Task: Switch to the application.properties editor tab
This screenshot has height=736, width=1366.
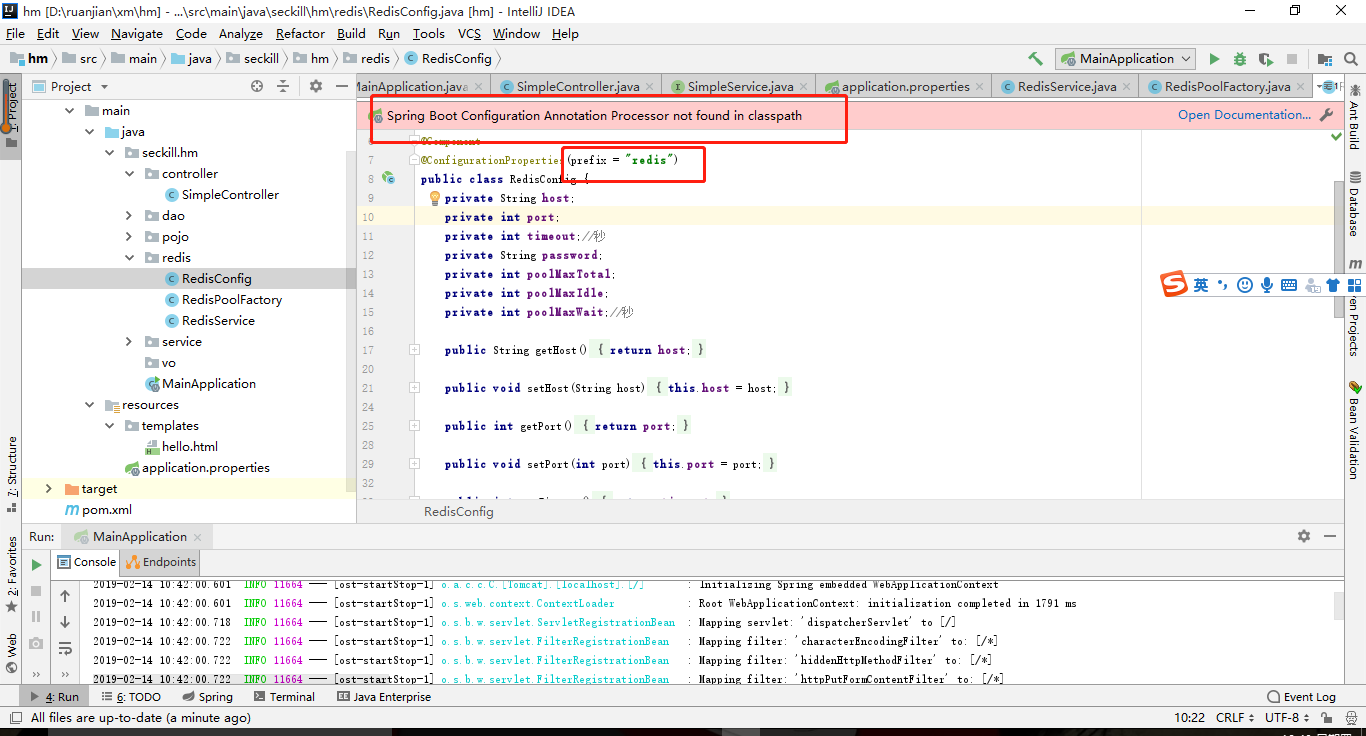Action: (x=905, y=87)
